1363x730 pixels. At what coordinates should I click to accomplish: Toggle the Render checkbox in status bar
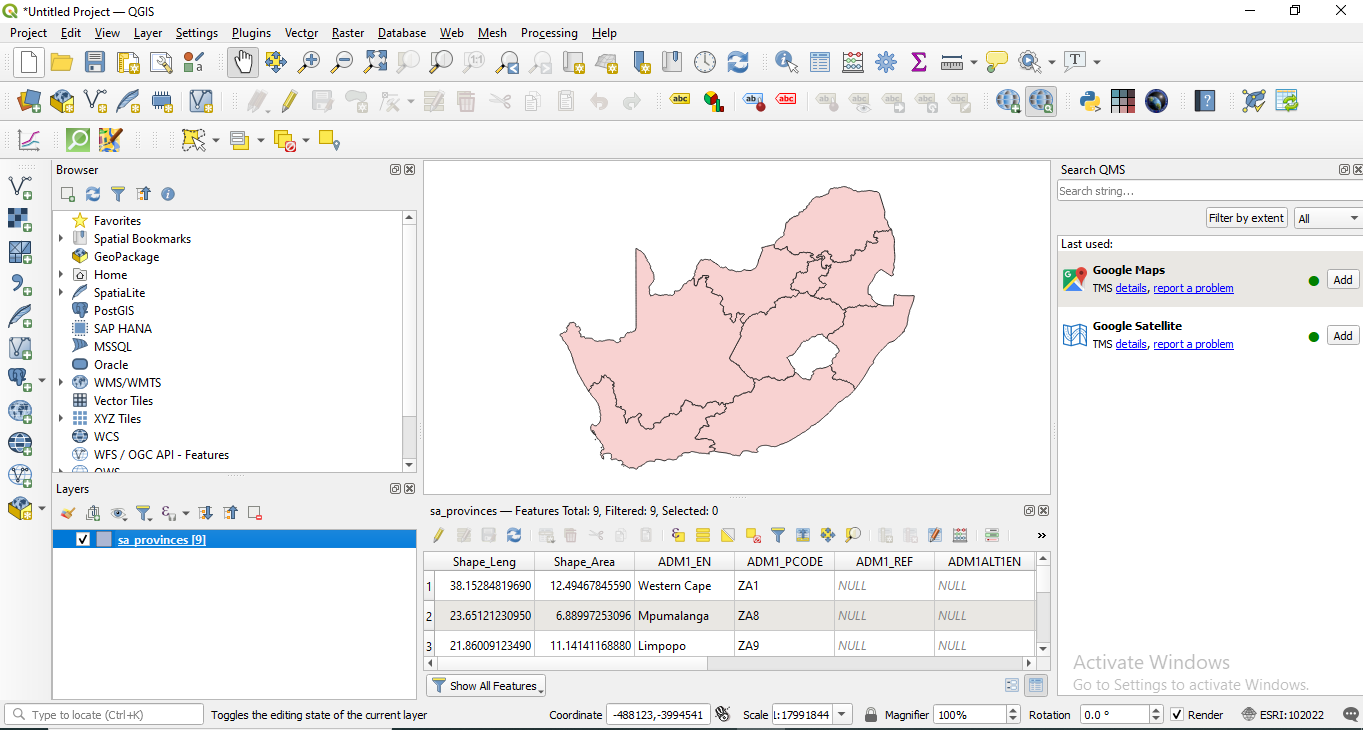[x=1177, y=715]
